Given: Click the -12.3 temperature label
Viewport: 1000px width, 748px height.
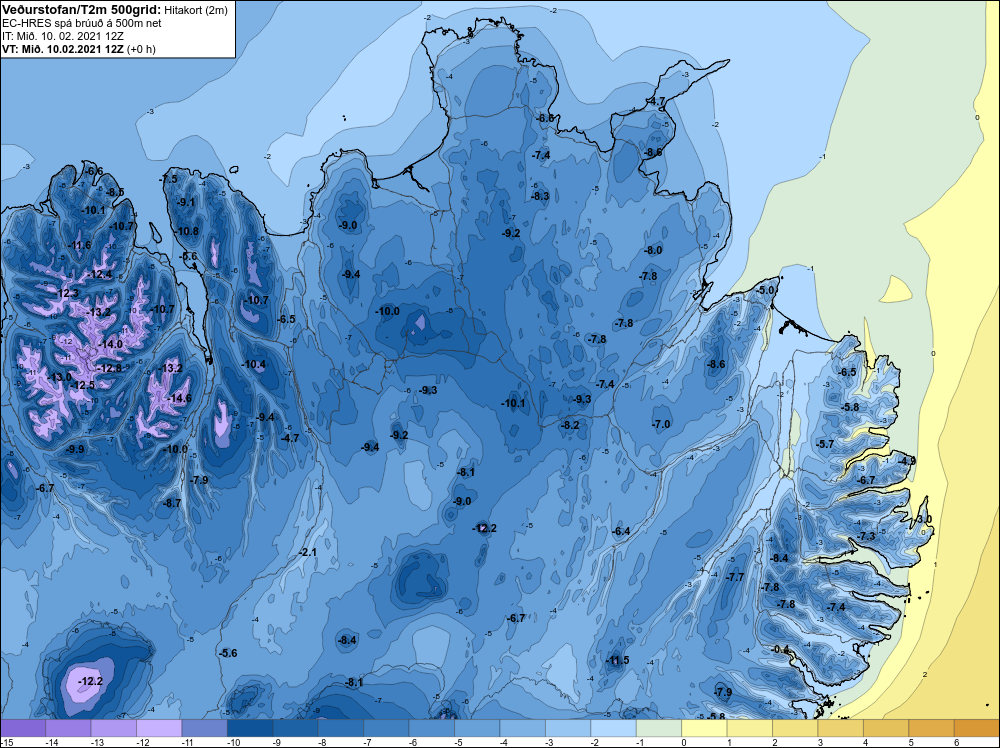Looking at the screenshot, I should pyautogui.click(x=66, y=293).
